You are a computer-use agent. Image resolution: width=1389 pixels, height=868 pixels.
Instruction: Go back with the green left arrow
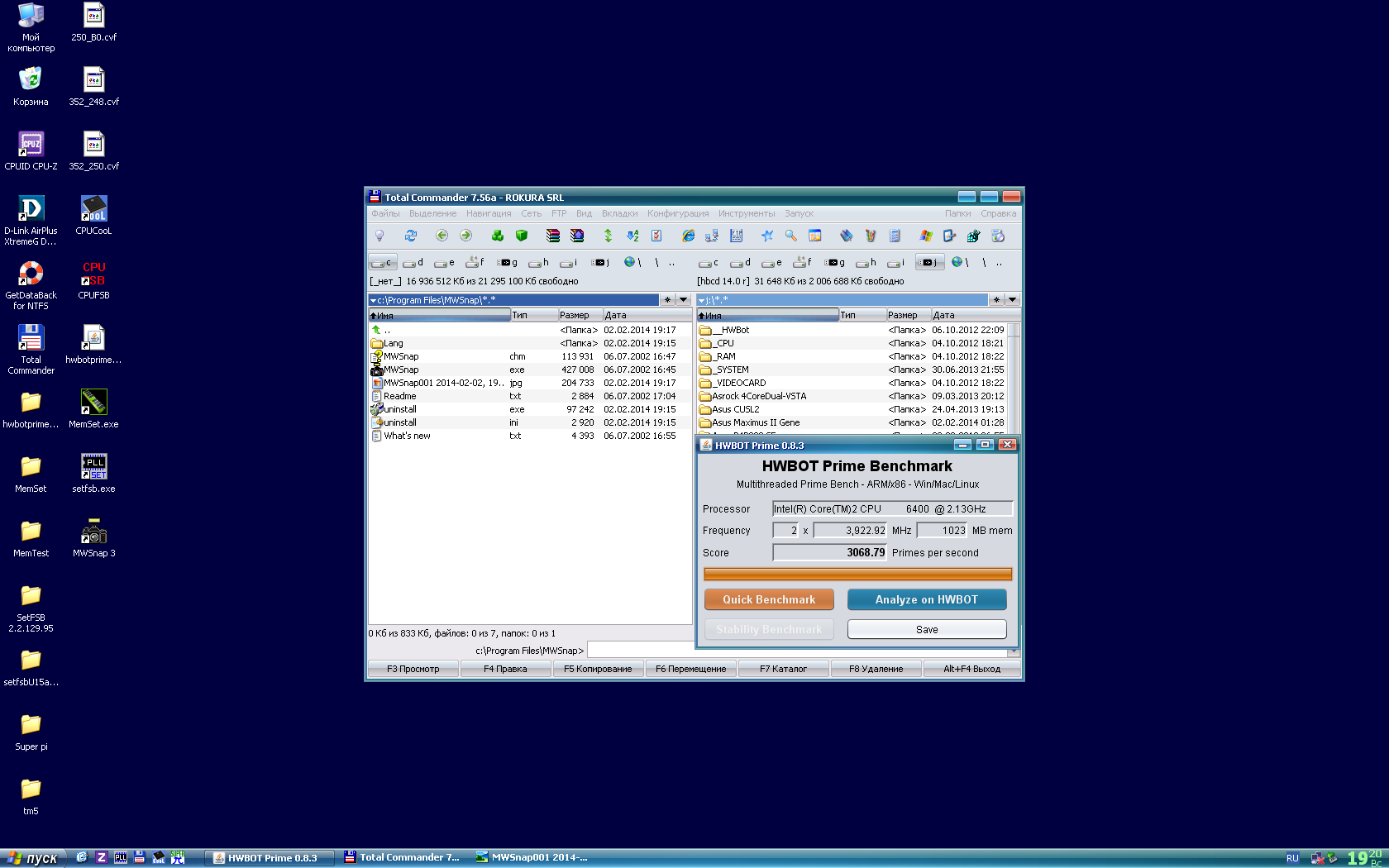(x=442, y=236)
